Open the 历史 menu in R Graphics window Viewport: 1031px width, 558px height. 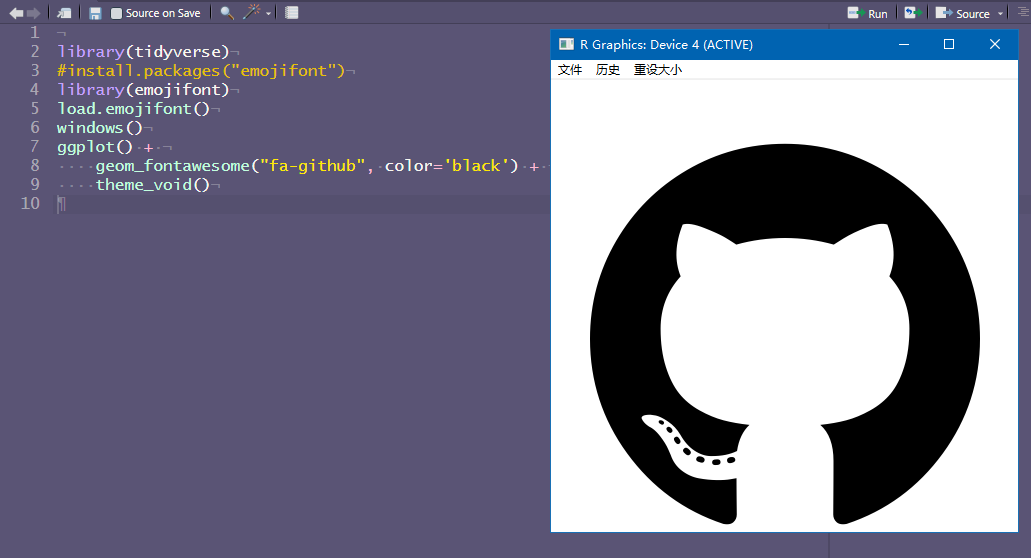[608, 70]
